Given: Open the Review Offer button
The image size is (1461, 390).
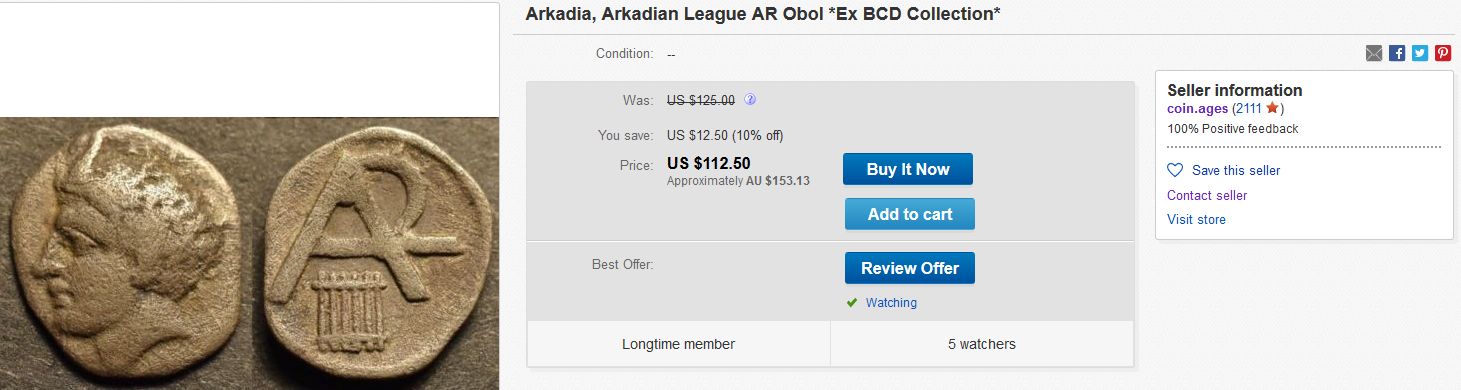Looking at the screenshot, I should pos(909,268).
